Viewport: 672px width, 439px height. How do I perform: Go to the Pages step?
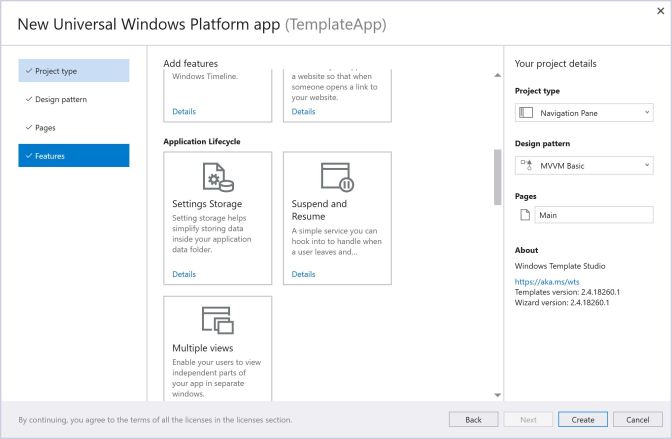(x=74, y=127)
